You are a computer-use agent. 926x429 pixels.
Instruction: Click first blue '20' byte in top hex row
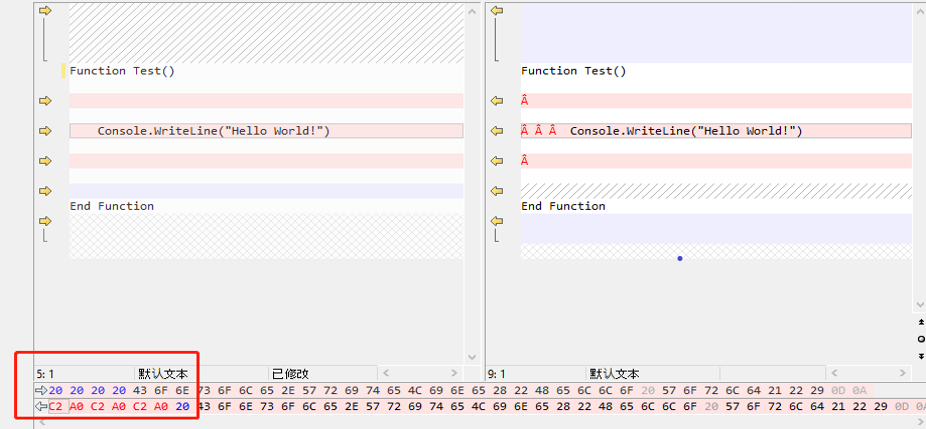click(56, 391)
